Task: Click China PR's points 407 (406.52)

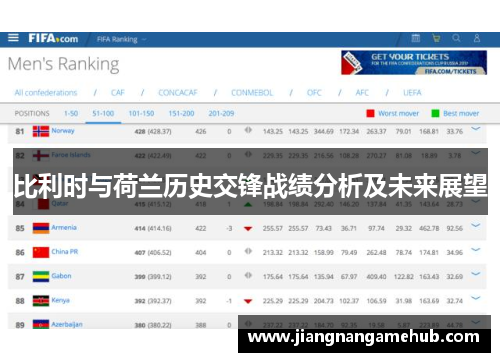Action: click(x=153, y=253)
